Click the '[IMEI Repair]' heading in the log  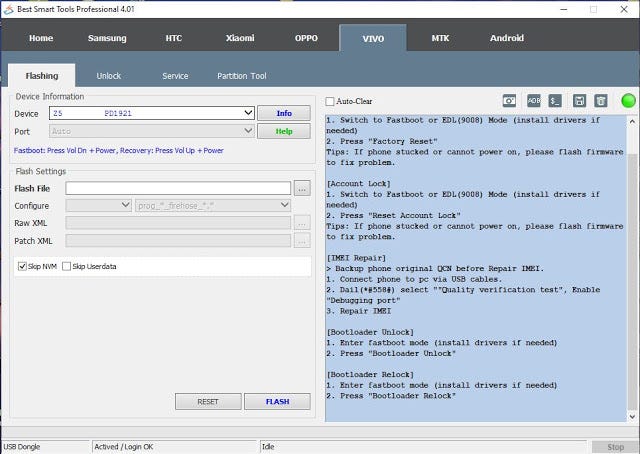(356, 258)
